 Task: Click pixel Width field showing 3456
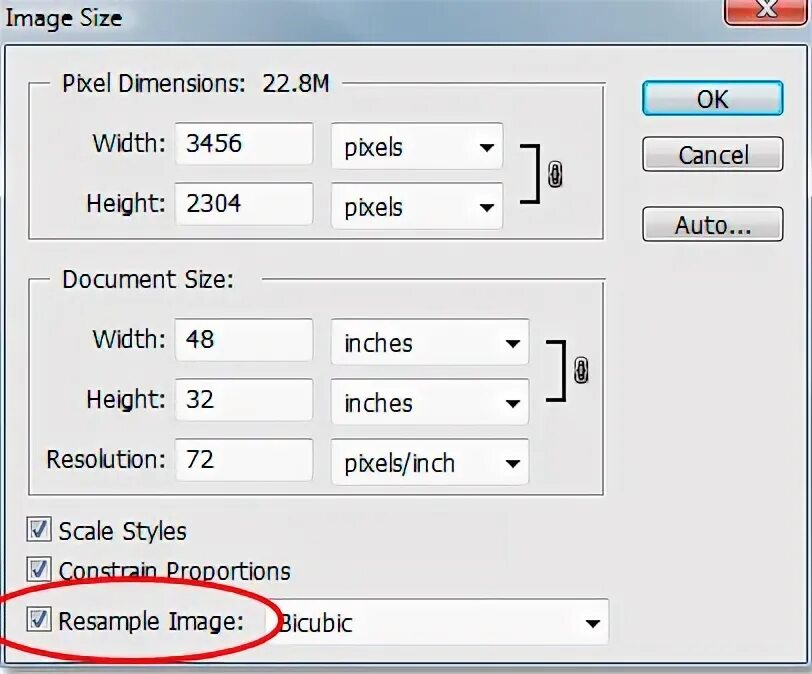tap(244, 144)
